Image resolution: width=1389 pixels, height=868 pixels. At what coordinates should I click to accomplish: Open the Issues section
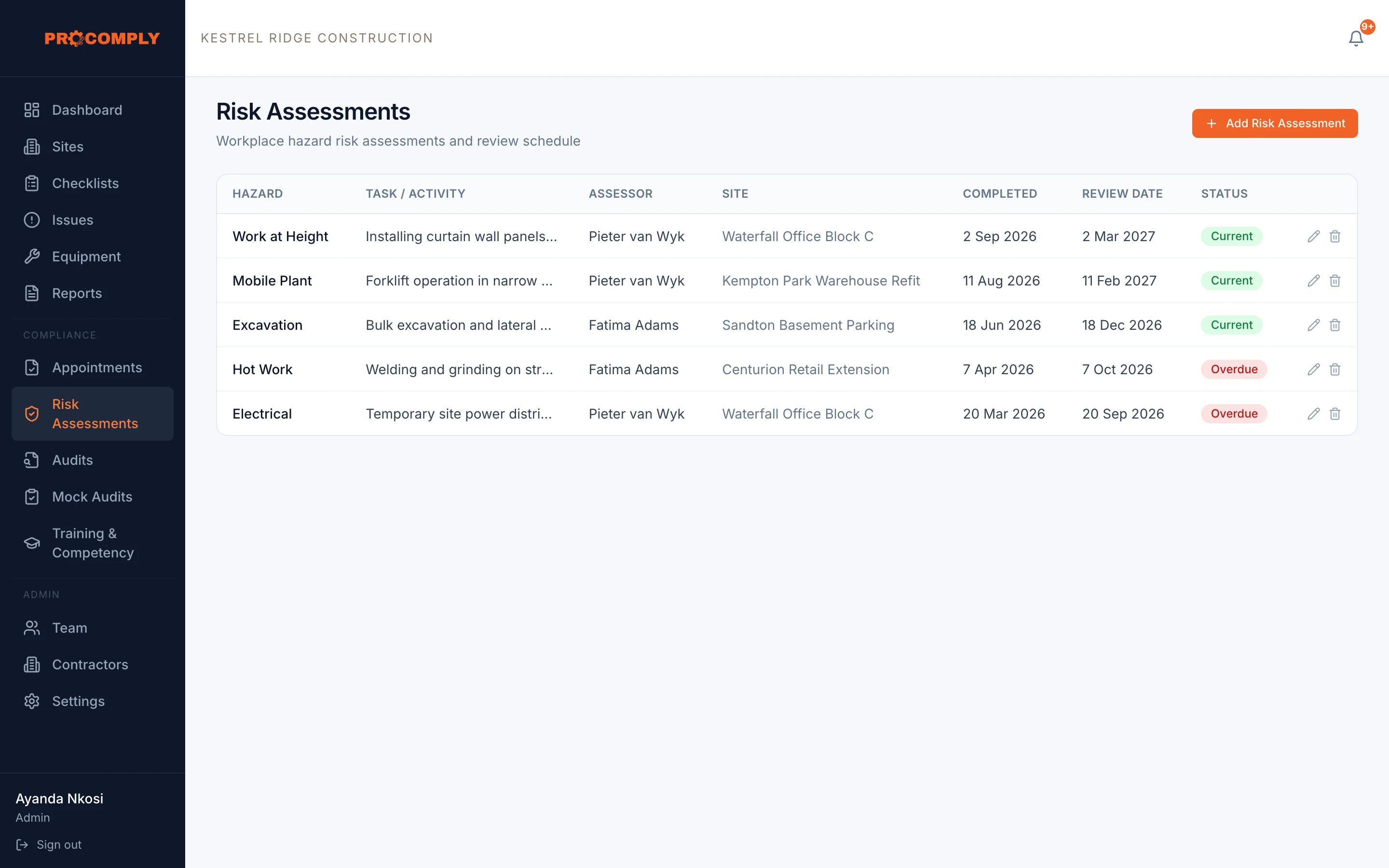[x=93, y=220]
